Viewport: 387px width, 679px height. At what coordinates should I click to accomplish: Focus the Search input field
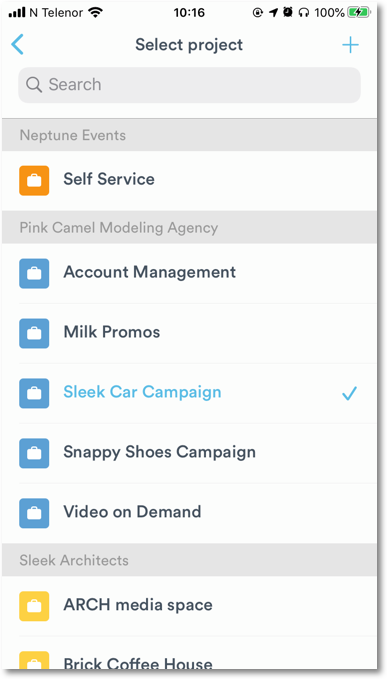[x=189, y=85]
